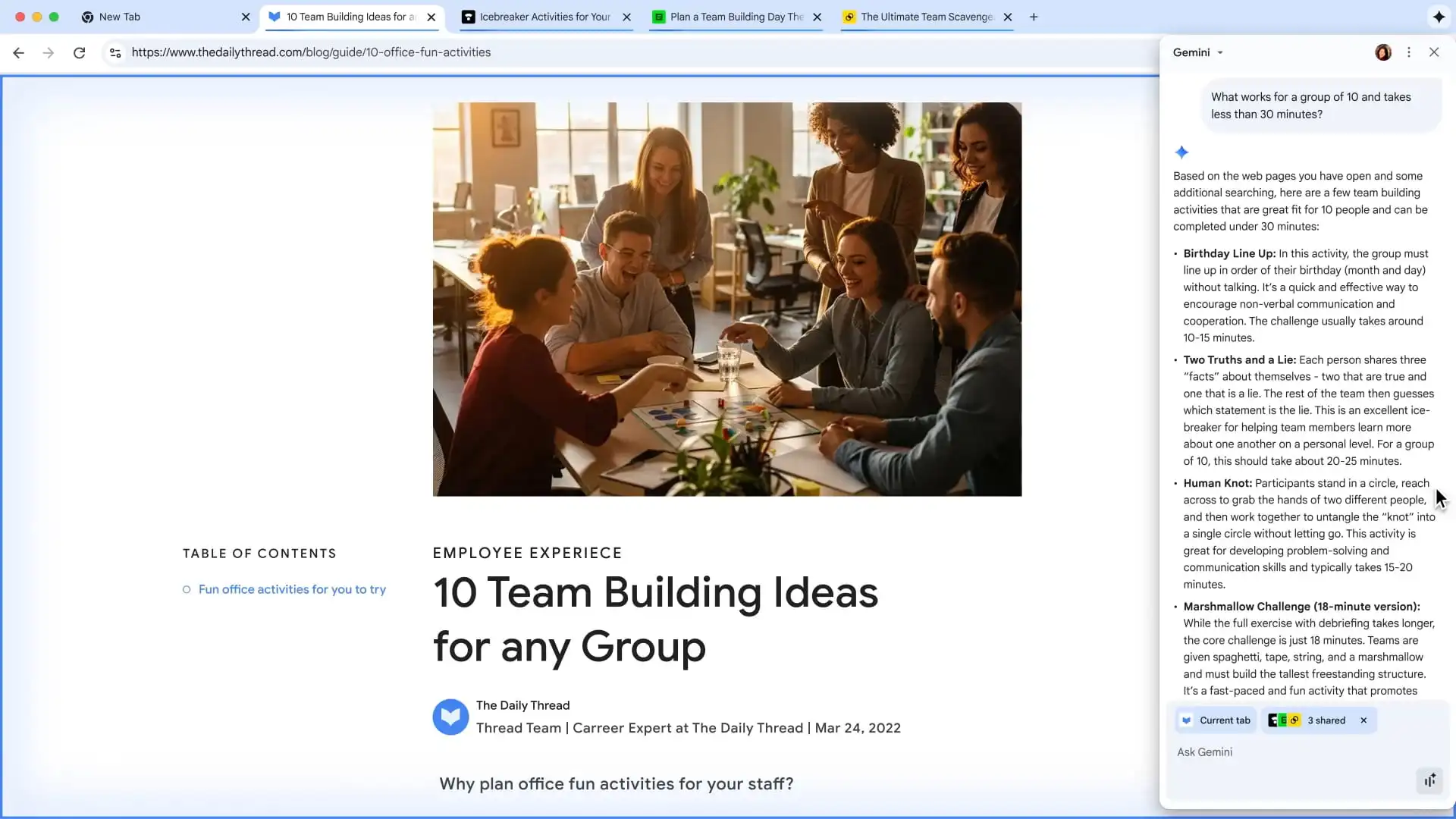Screen dimensions: 1456x819
Task: Close the Icebreaker Activities tab
Action: coord(626,17)
